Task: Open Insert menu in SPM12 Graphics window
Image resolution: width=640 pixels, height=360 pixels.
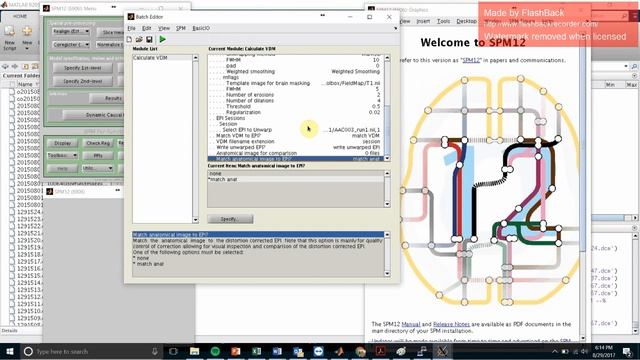Action: coord(423,21)
